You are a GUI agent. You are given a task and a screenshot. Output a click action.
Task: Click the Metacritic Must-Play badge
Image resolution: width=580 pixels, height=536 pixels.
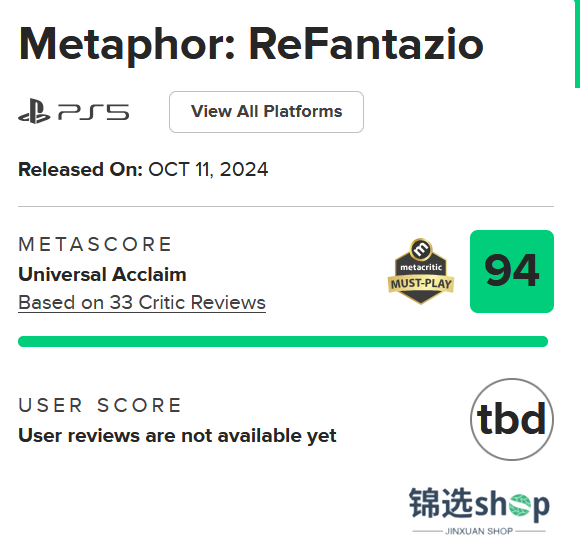[421, 271]
